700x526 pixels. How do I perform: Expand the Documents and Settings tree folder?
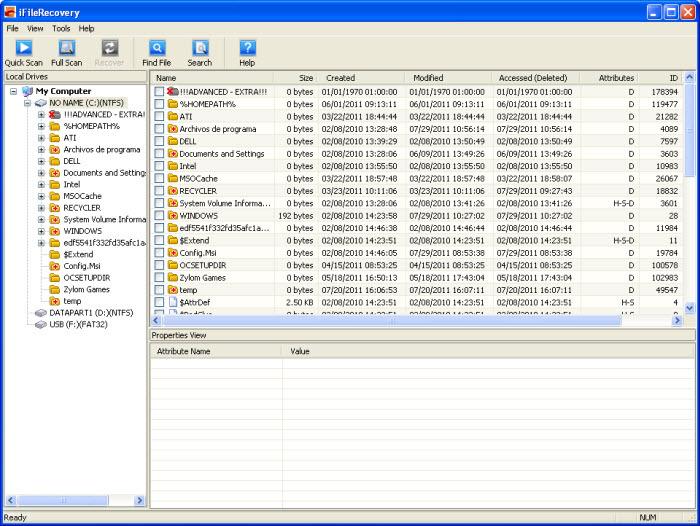coord(41,173)
